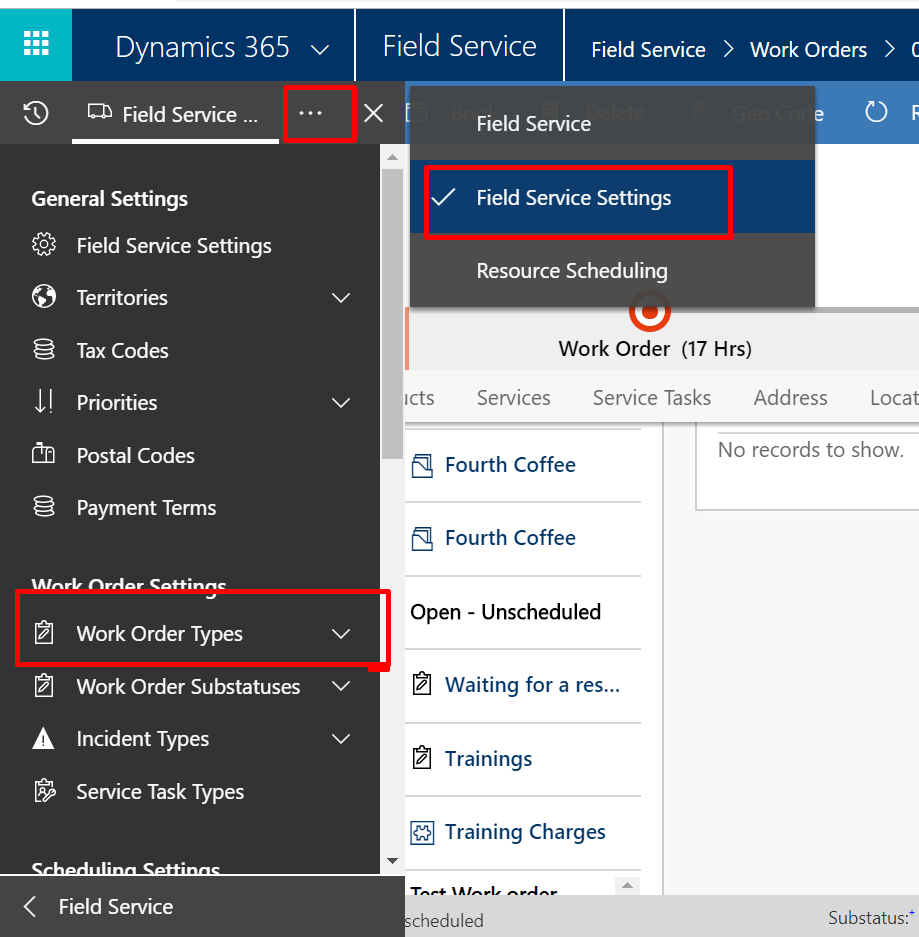Open the app launcher waffle icon

pos(36,43)
